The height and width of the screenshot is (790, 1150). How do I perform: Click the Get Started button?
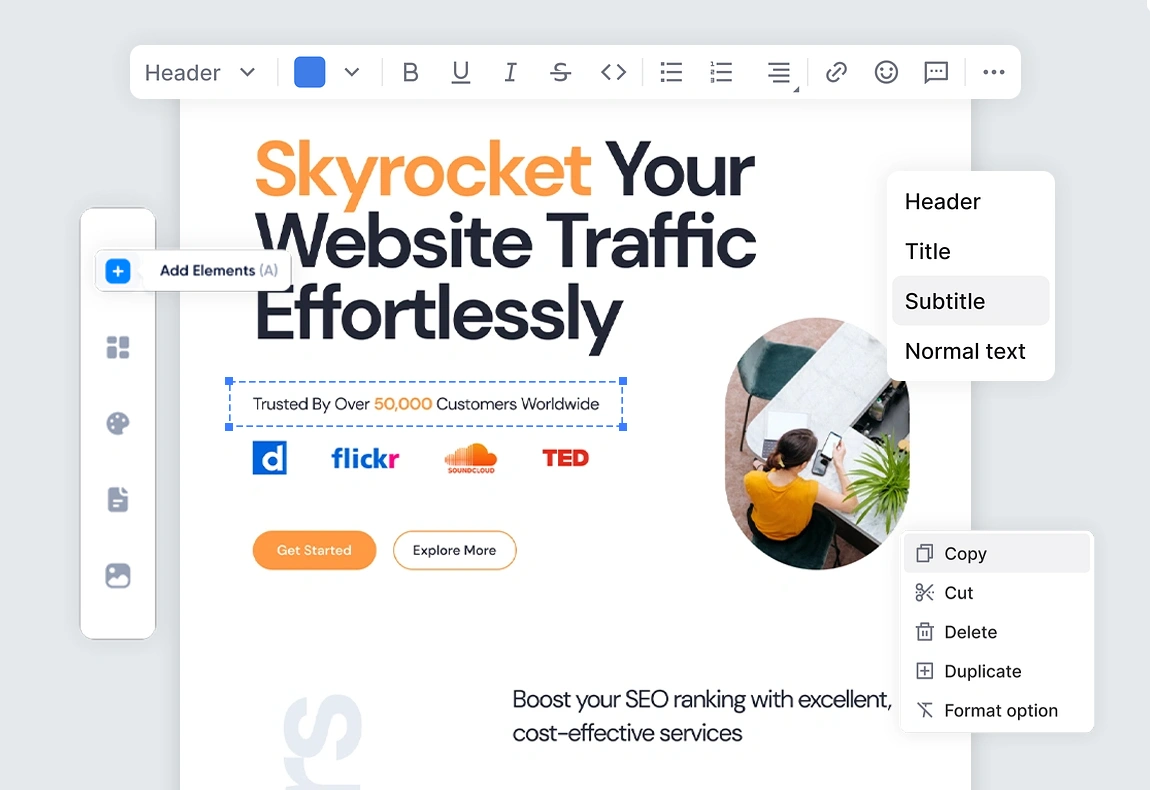pyautogui.click(x=314, y=550)
